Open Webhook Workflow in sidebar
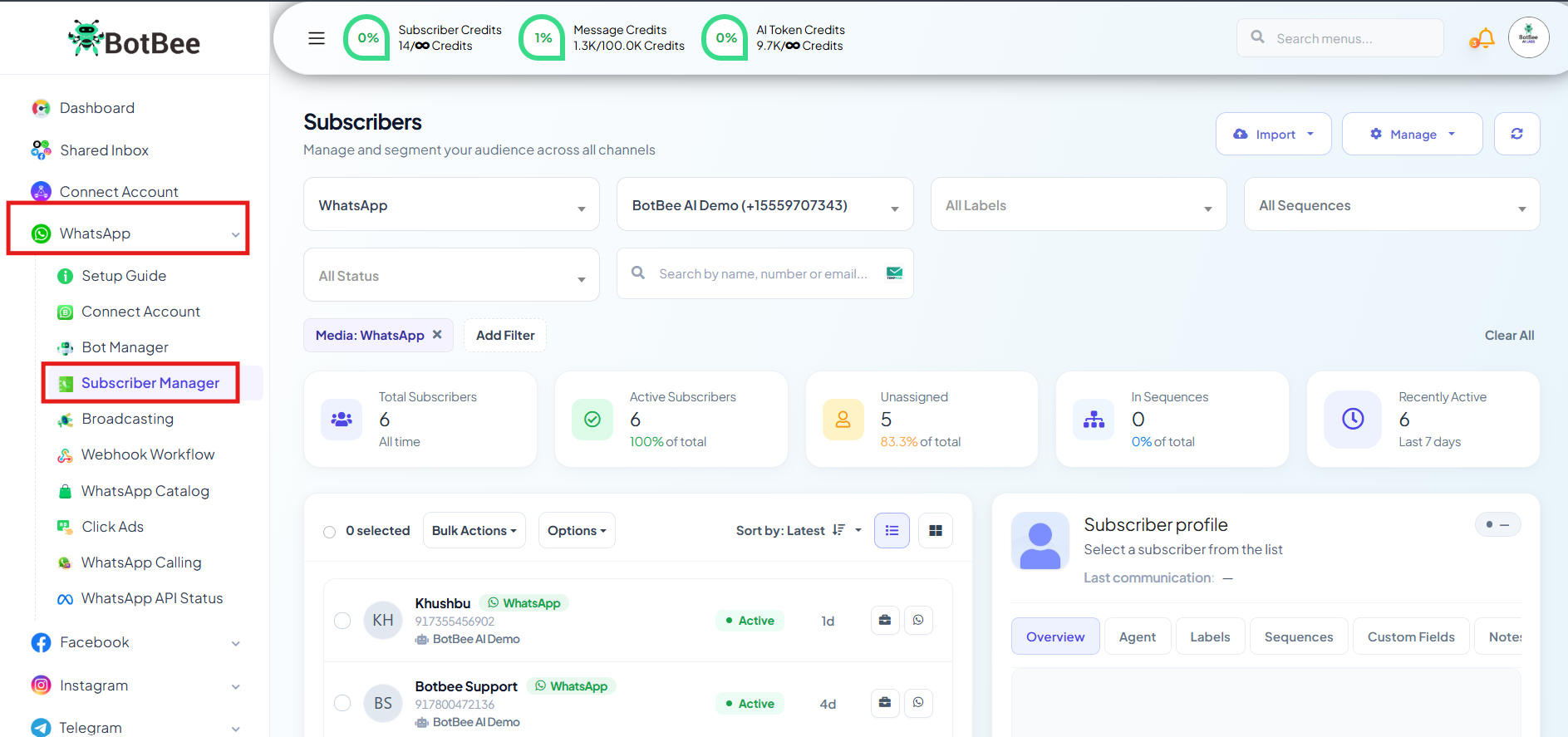This screenshot has height=737, width=1568. [x=136, y=454]
